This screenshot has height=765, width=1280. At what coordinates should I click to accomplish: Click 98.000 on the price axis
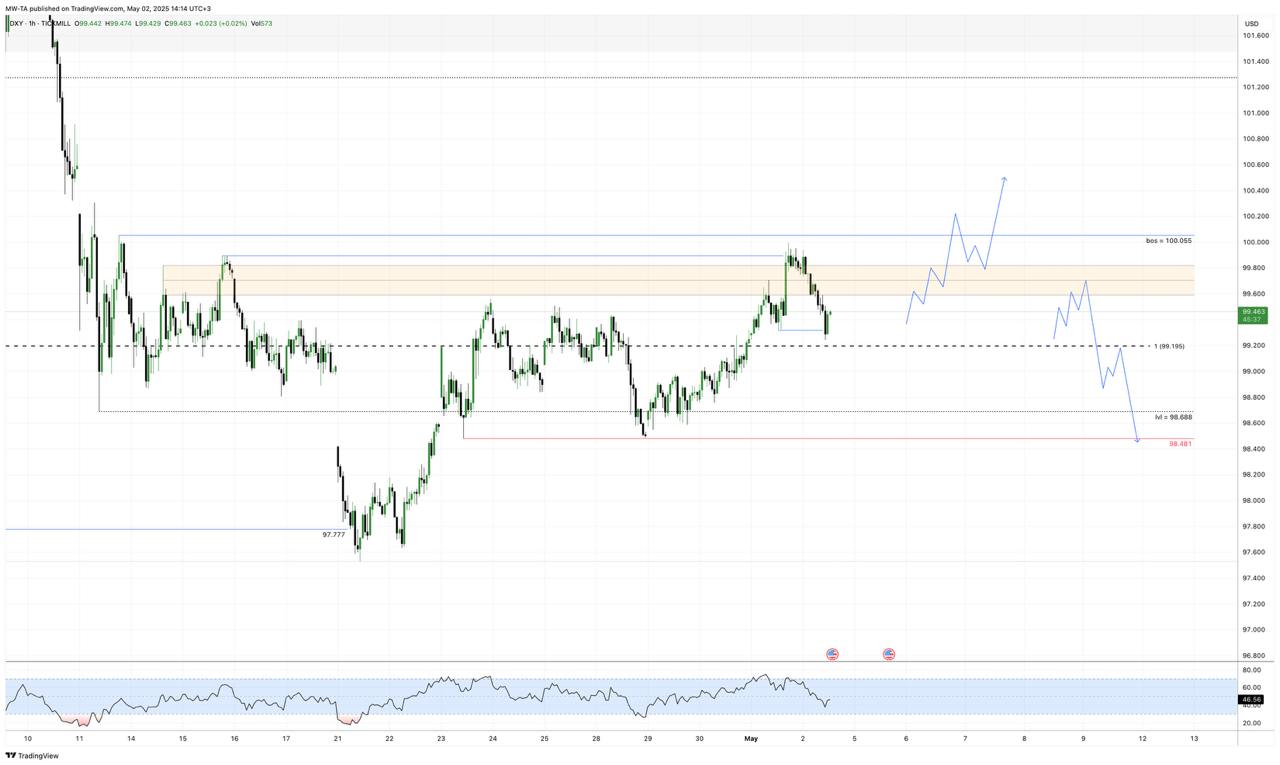tap(1256, 500)
